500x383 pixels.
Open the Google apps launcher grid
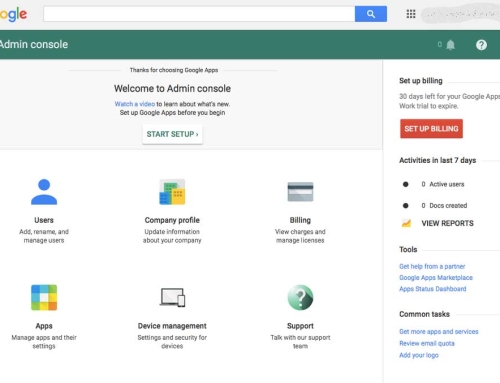click(x=411, y=14)
